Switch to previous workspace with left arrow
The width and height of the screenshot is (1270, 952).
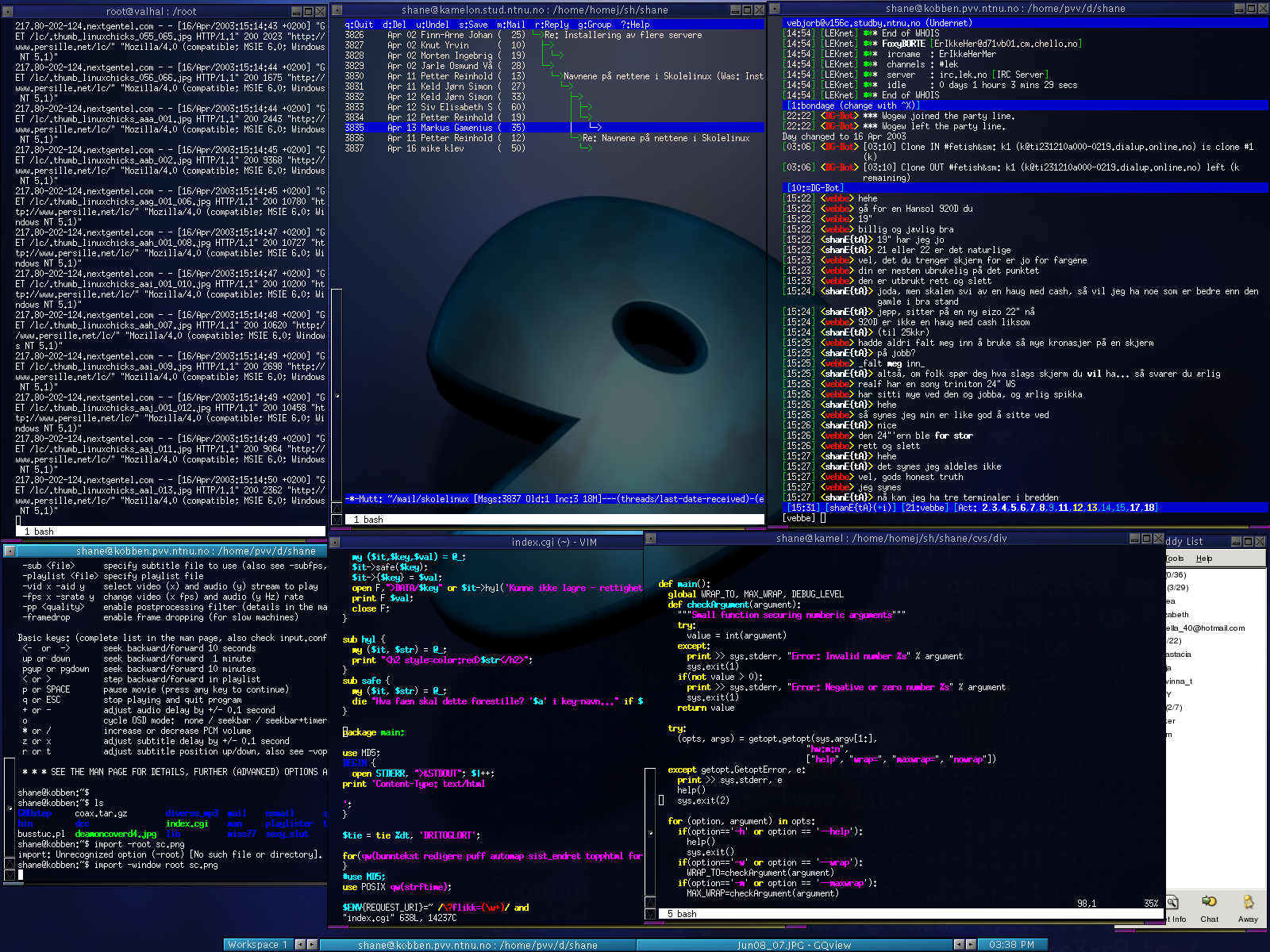[x=300, y=944]
